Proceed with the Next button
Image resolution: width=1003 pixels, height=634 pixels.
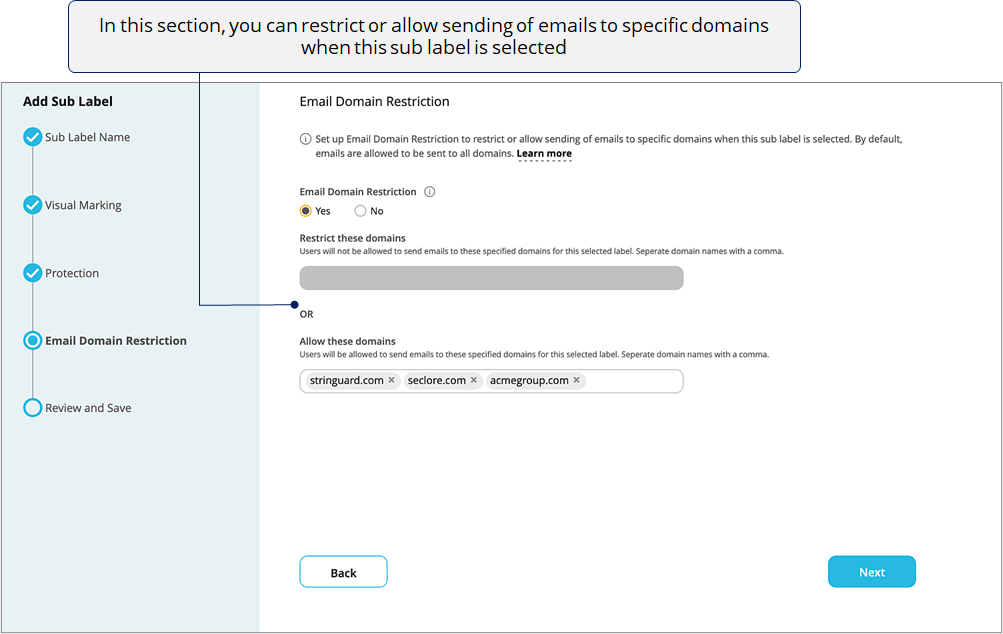[x=872, y=572]
